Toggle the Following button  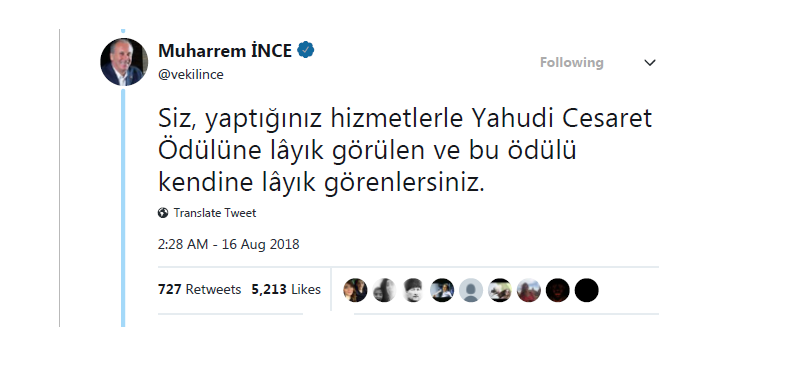coord(572,63)
